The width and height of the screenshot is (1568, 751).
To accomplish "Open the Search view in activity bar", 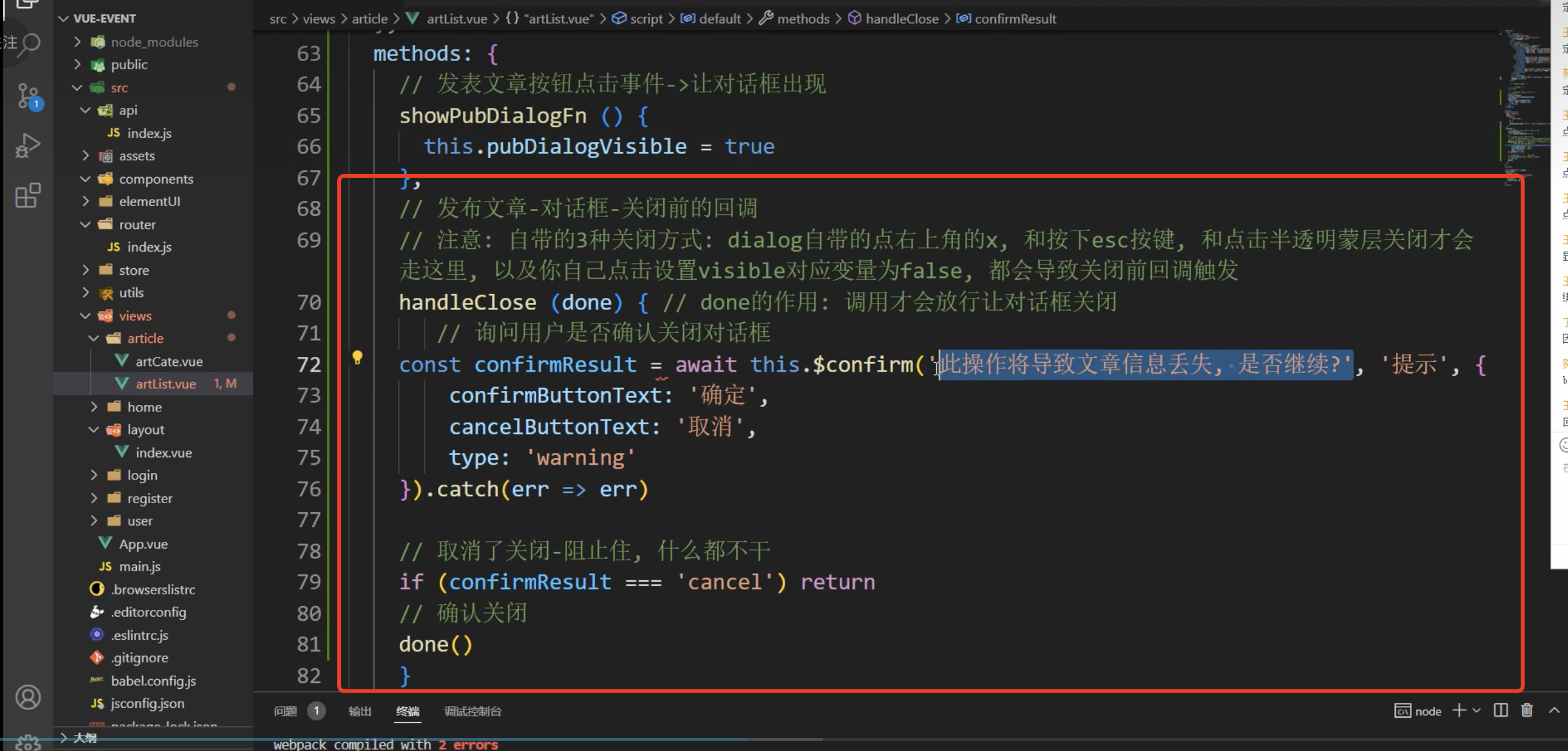I will click(28, 44).
